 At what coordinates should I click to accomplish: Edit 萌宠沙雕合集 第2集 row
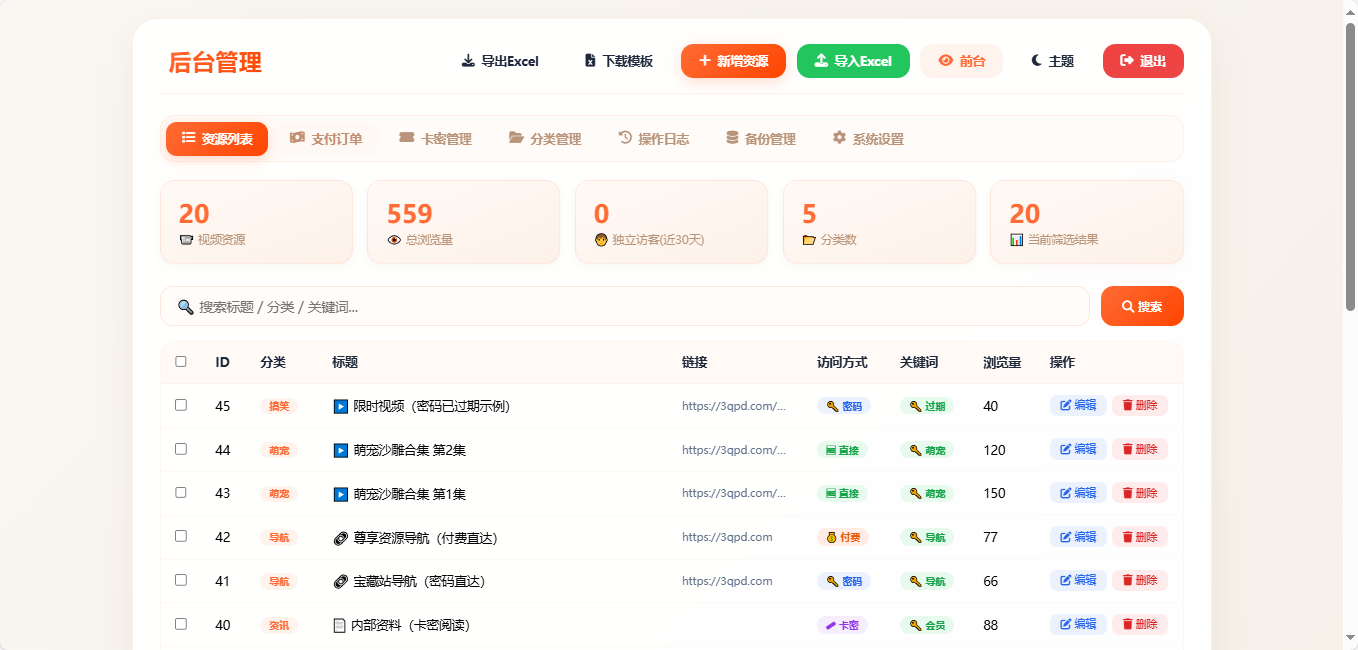(1078, 449)
